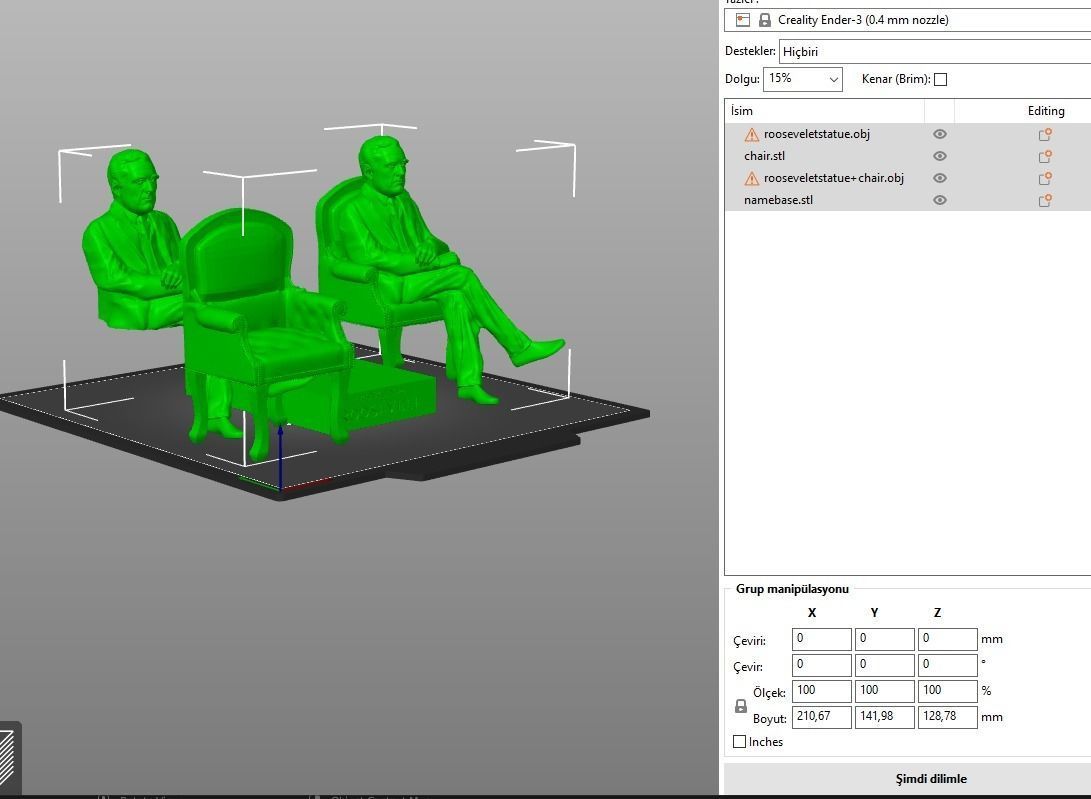Check the Inches checkbox
This screenshot has height=799, width=1091.
pyautogui.click(x=740, y=742)
